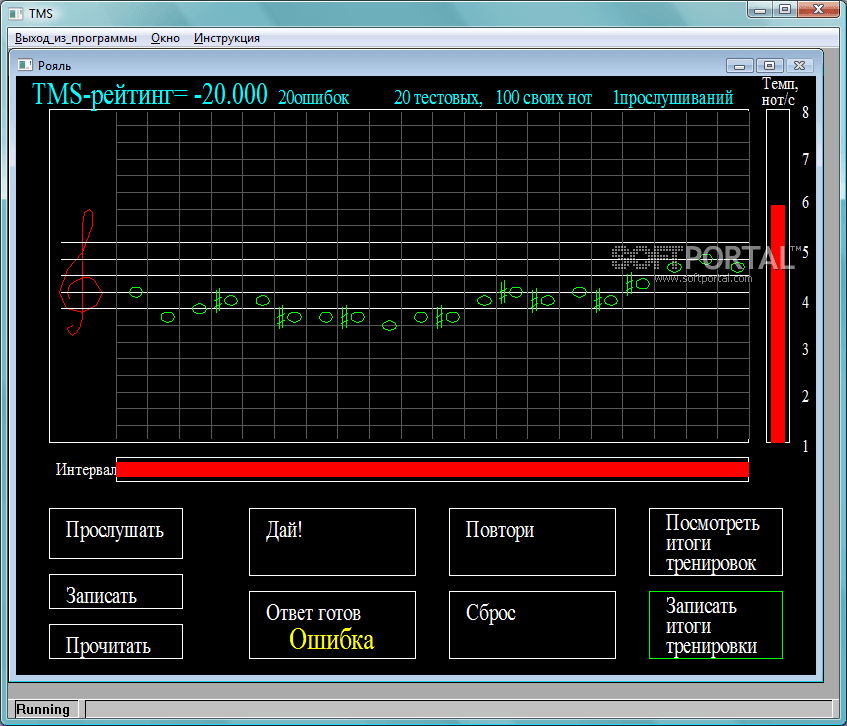This screenshot has height=726, width=847.
Task: Click the TMS application icon in title bar
Action: (x=16, y=14)
